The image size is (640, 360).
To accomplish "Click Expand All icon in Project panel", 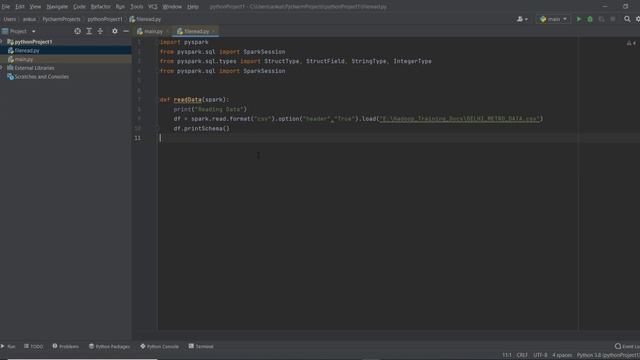I will coord(89,31).
